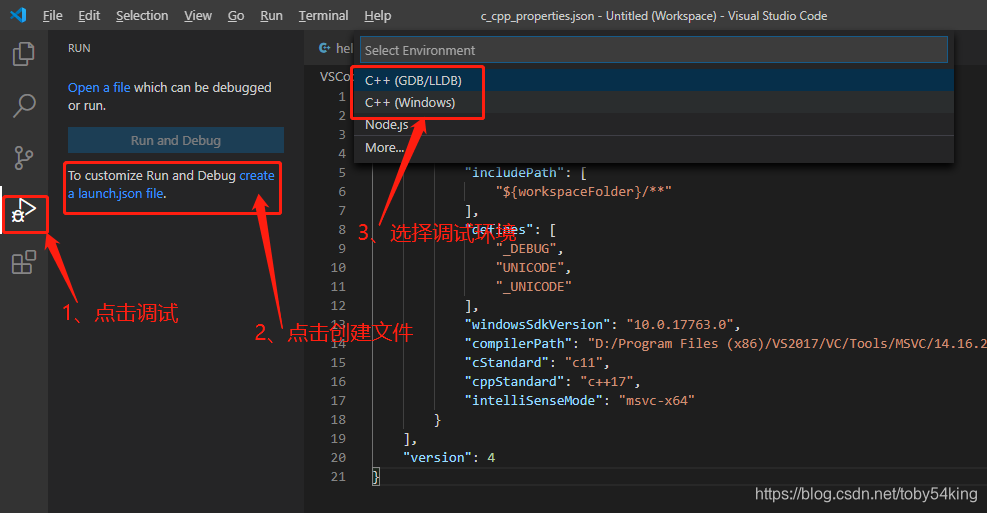Click "${workspaceFolder}/**" string on line 6
Image resolution: width=987 pixels, height=513 pixels.
click(584, 191)
